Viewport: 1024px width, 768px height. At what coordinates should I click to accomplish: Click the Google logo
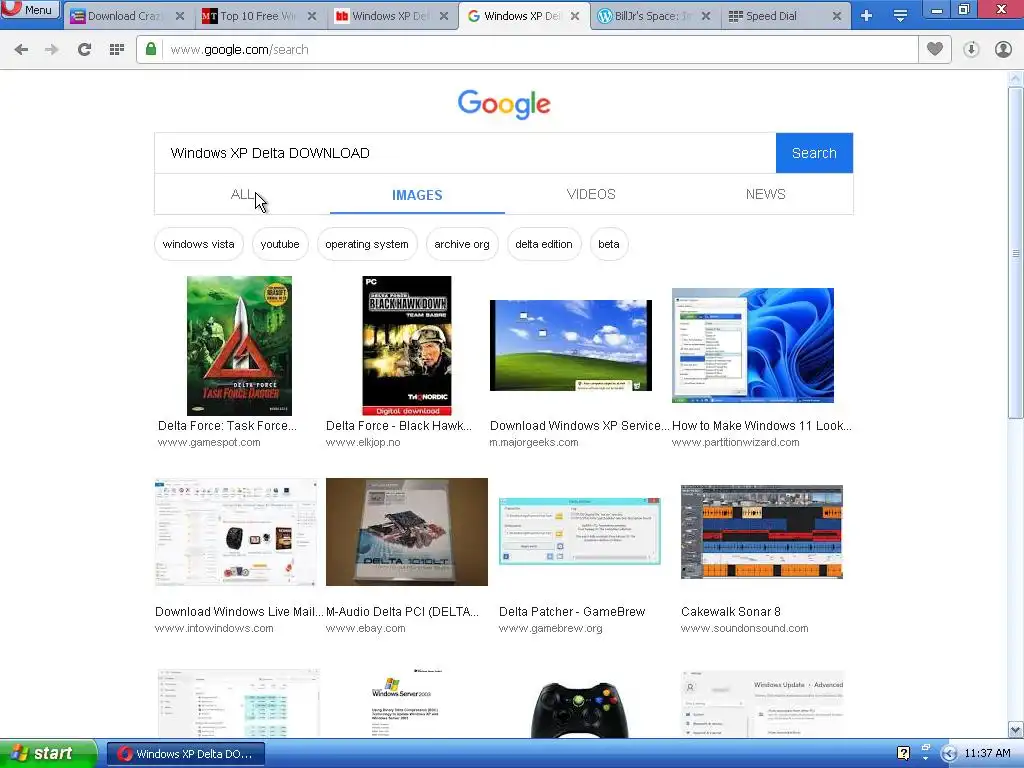tap(504, 104)
